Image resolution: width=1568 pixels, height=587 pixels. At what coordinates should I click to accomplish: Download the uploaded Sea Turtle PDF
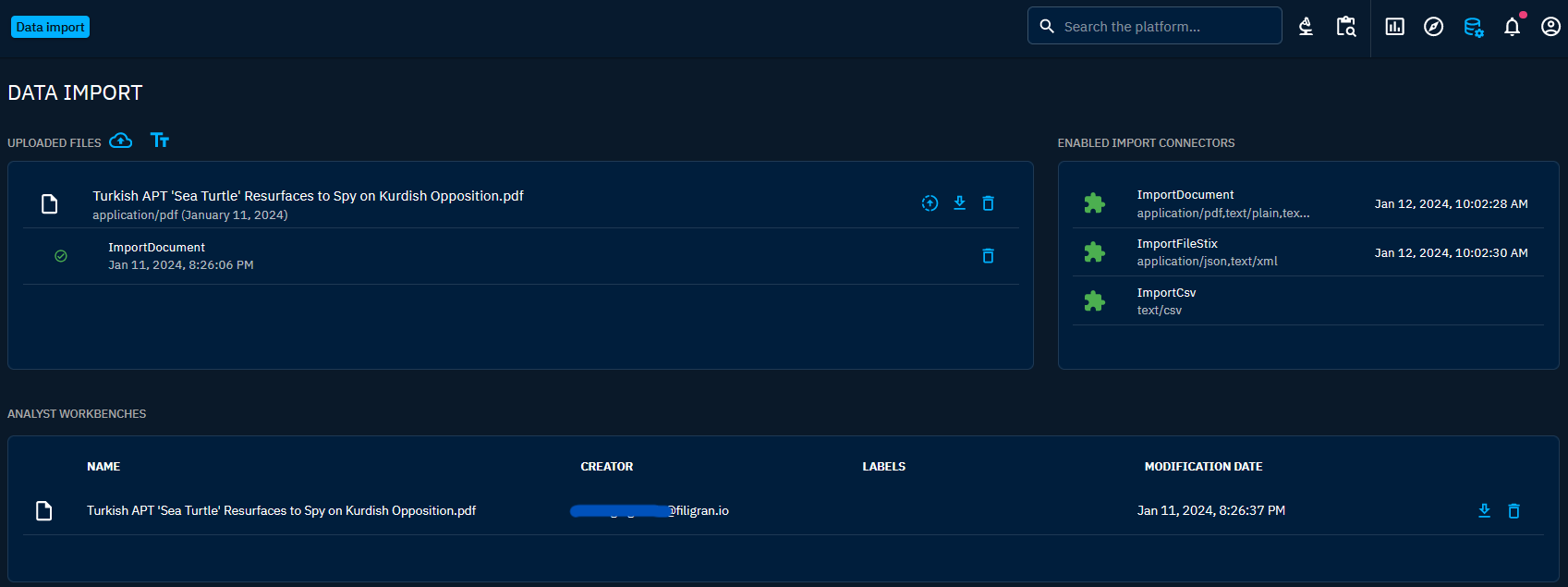coord(959,203)
